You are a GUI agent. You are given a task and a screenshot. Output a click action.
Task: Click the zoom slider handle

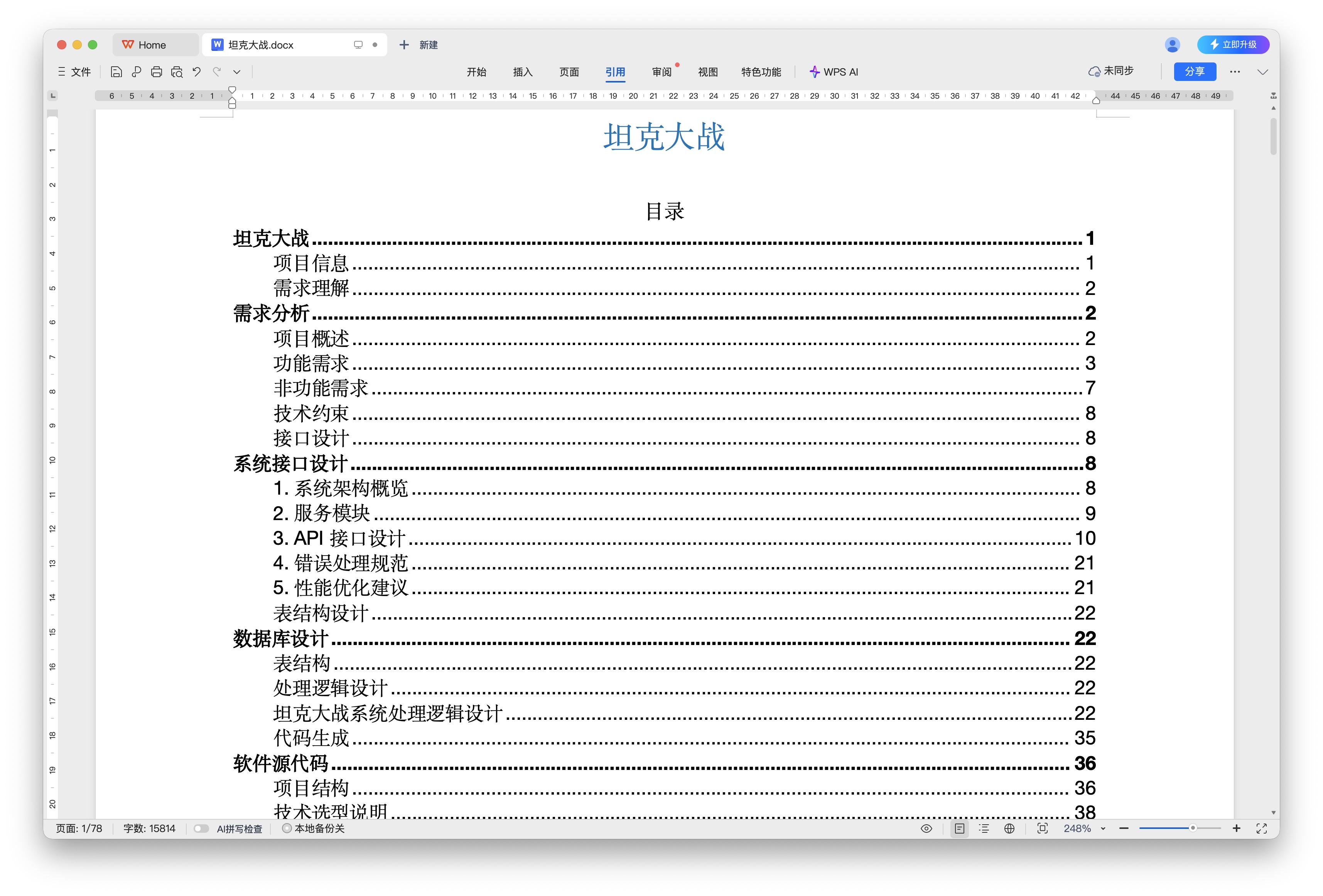1192,828
